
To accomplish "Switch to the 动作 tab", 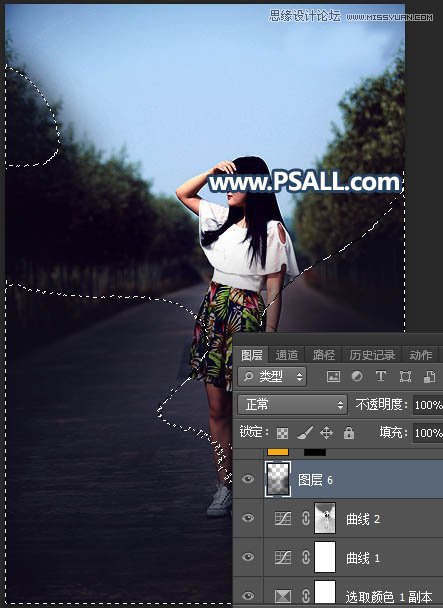I will coord(421,355).
